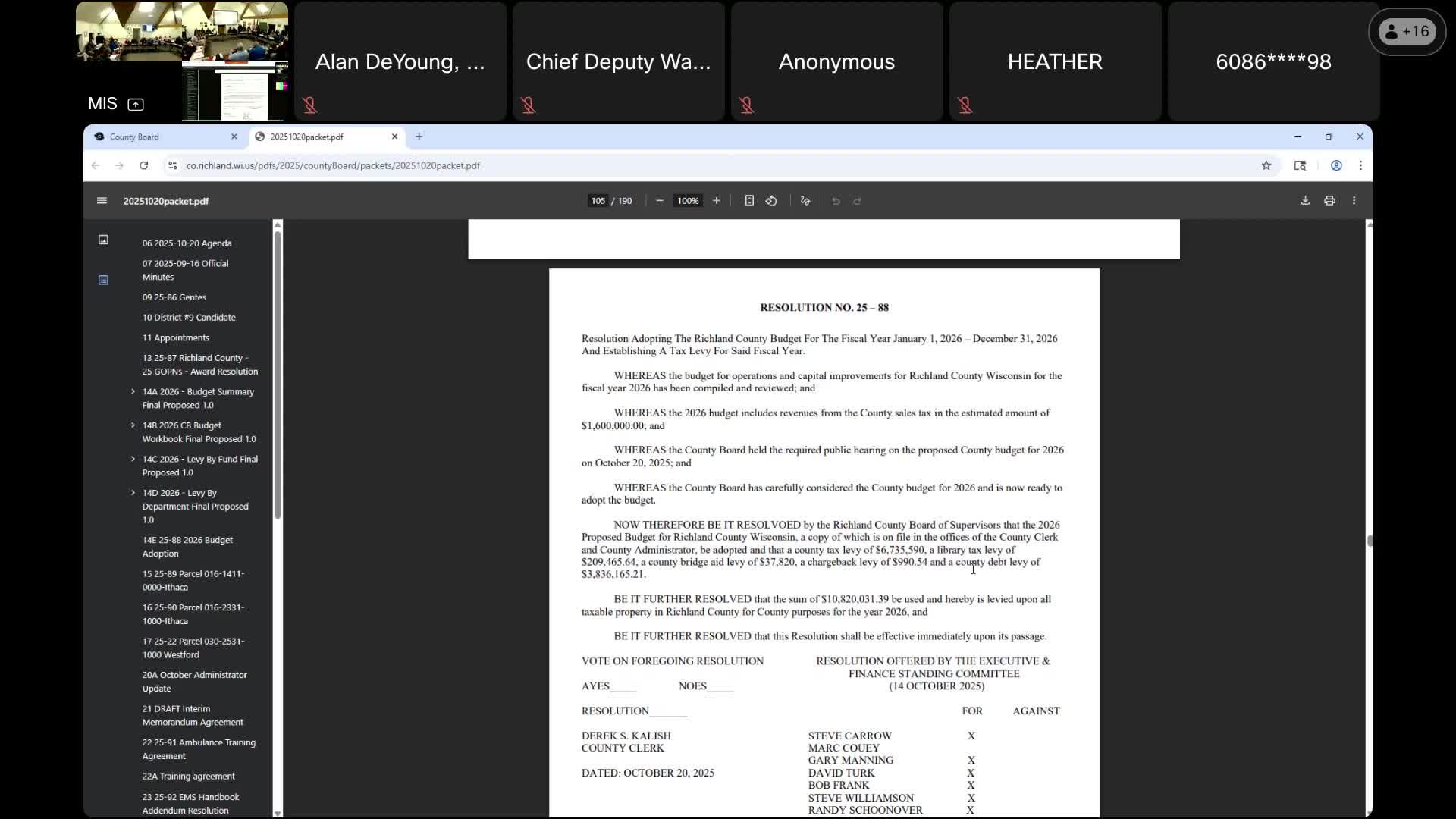Screen dimensions: 1456x819
Task: Click the PDF zoom out minus icon
Action: tap(660, 201)
